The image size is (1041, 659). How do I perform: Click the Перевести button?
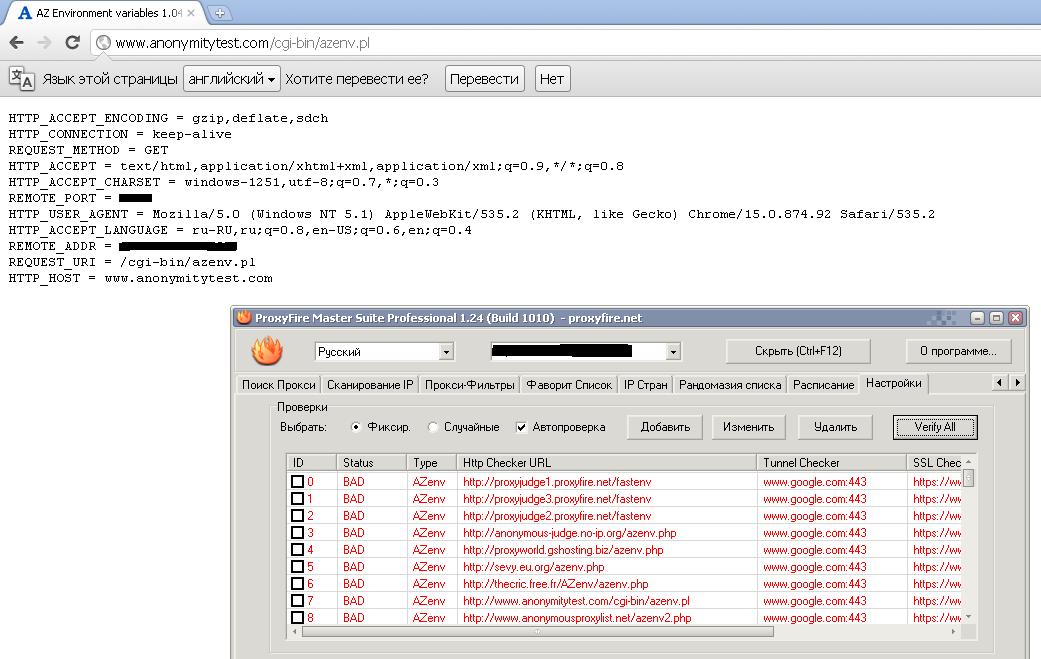pyautogui.click(x=485, y=79)
